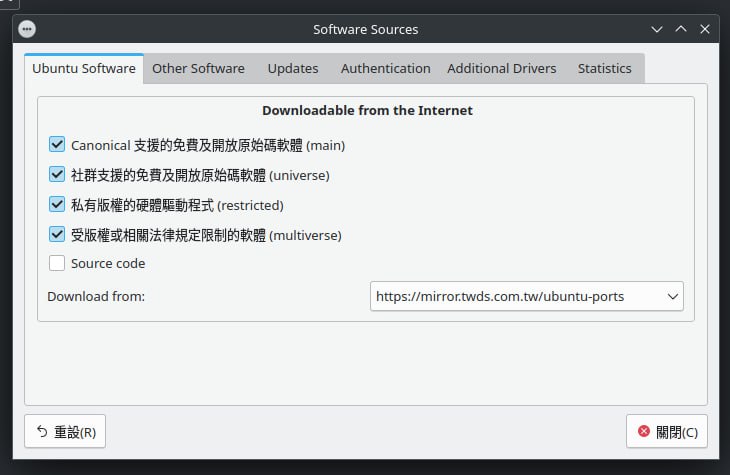Uncheck the Canonical main repository checkbox

coord(57,145)
